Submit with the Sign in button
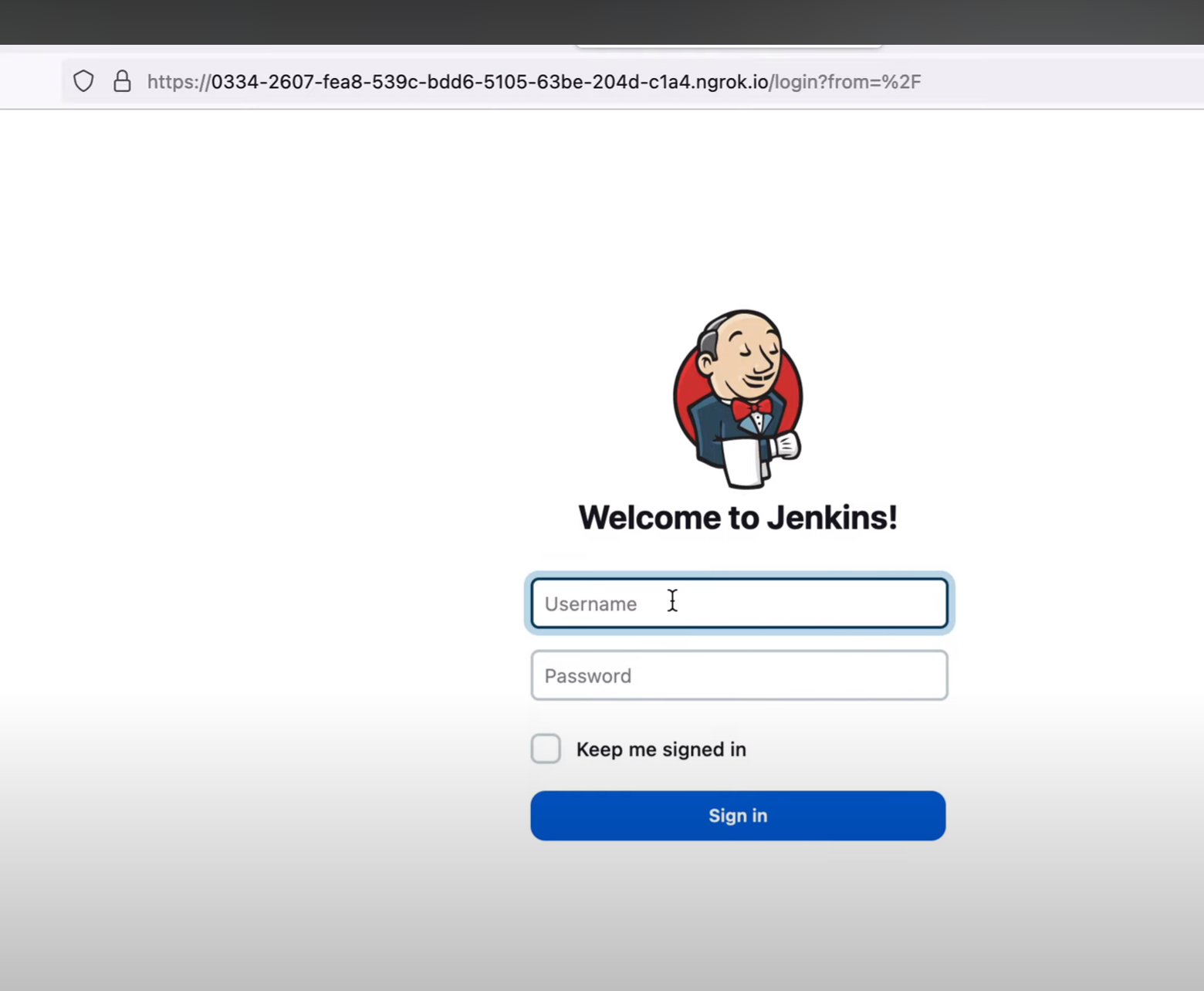This screenshot has width=1204, height=991. click(x=738, y=816)
